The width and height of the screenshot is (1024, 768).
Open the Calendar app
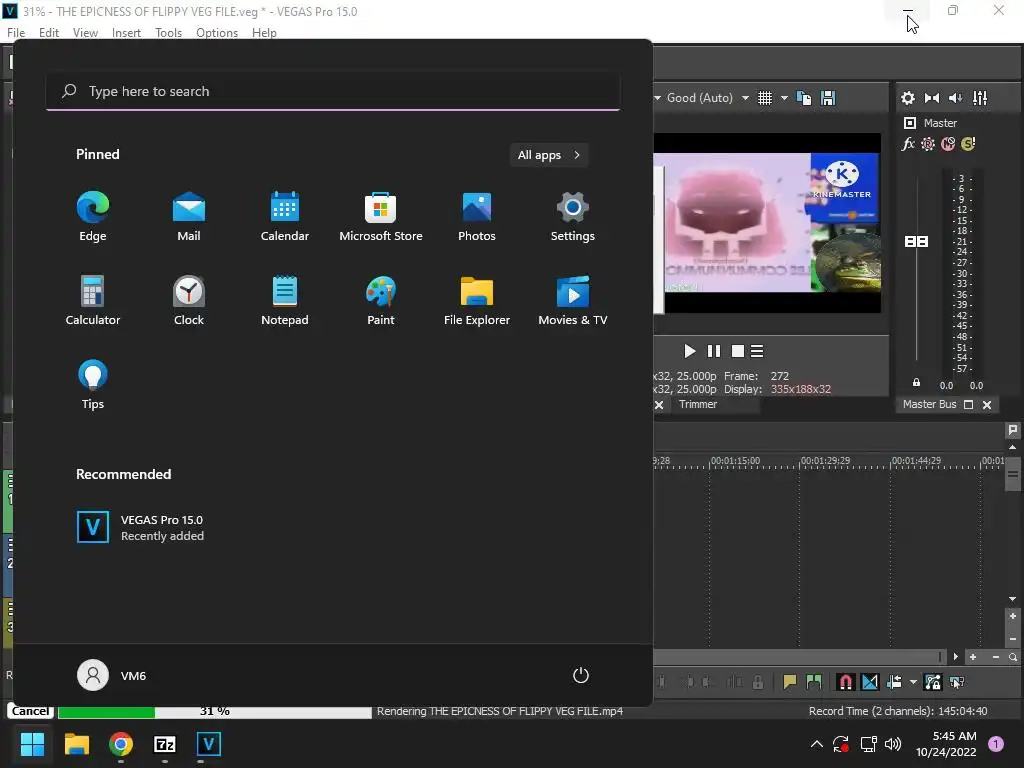click(x=285, y=217)
